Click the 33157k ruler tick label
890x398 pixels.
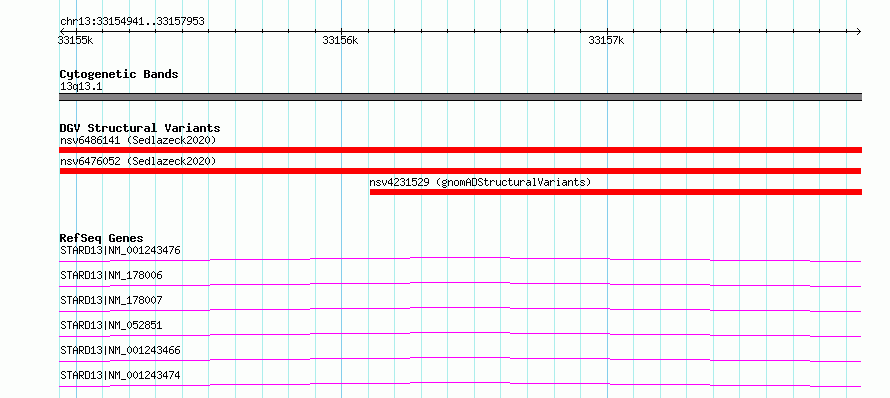(x=606, y=40)
